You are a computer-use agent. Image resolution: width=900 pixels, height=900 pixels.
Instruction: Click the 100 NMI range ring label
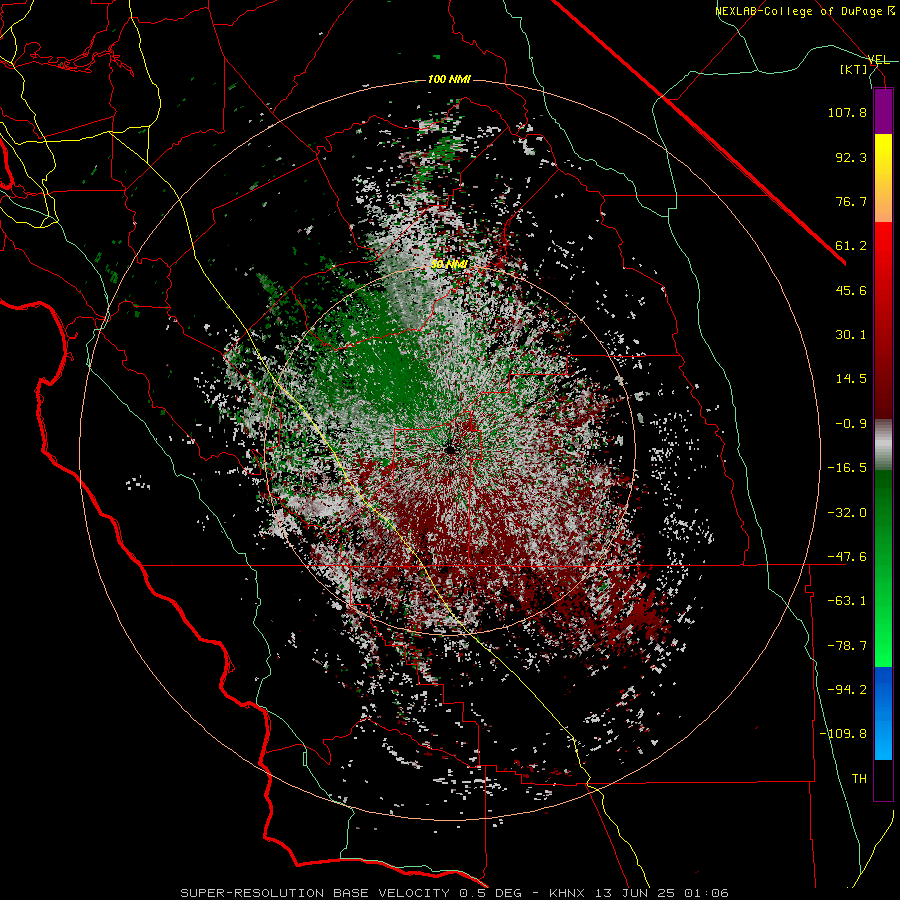(449, 79)
